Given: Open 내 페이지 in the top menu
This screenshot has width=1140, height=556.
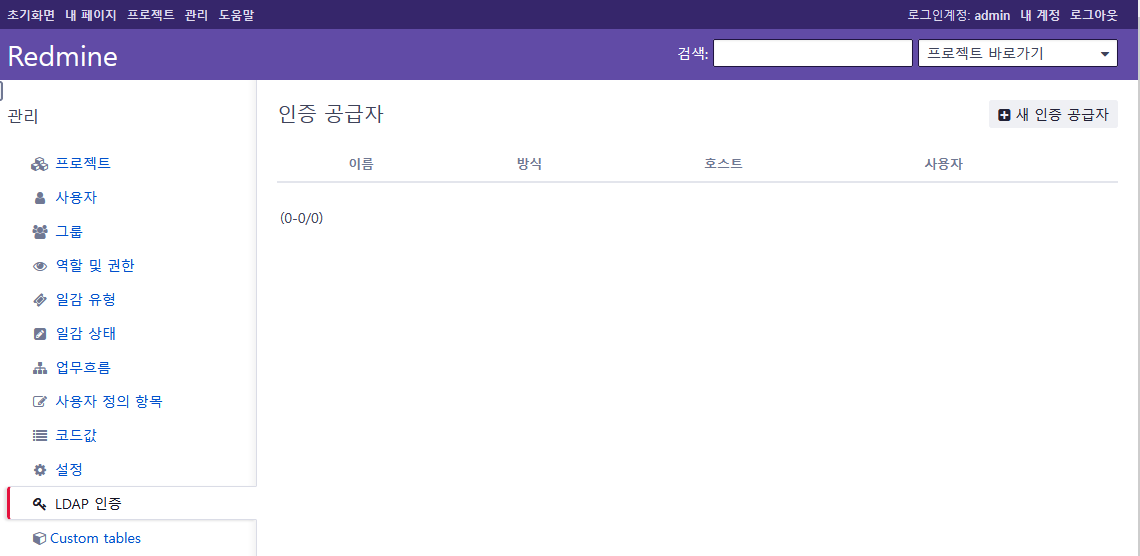Looking at the screenshot, I should 91,15.
